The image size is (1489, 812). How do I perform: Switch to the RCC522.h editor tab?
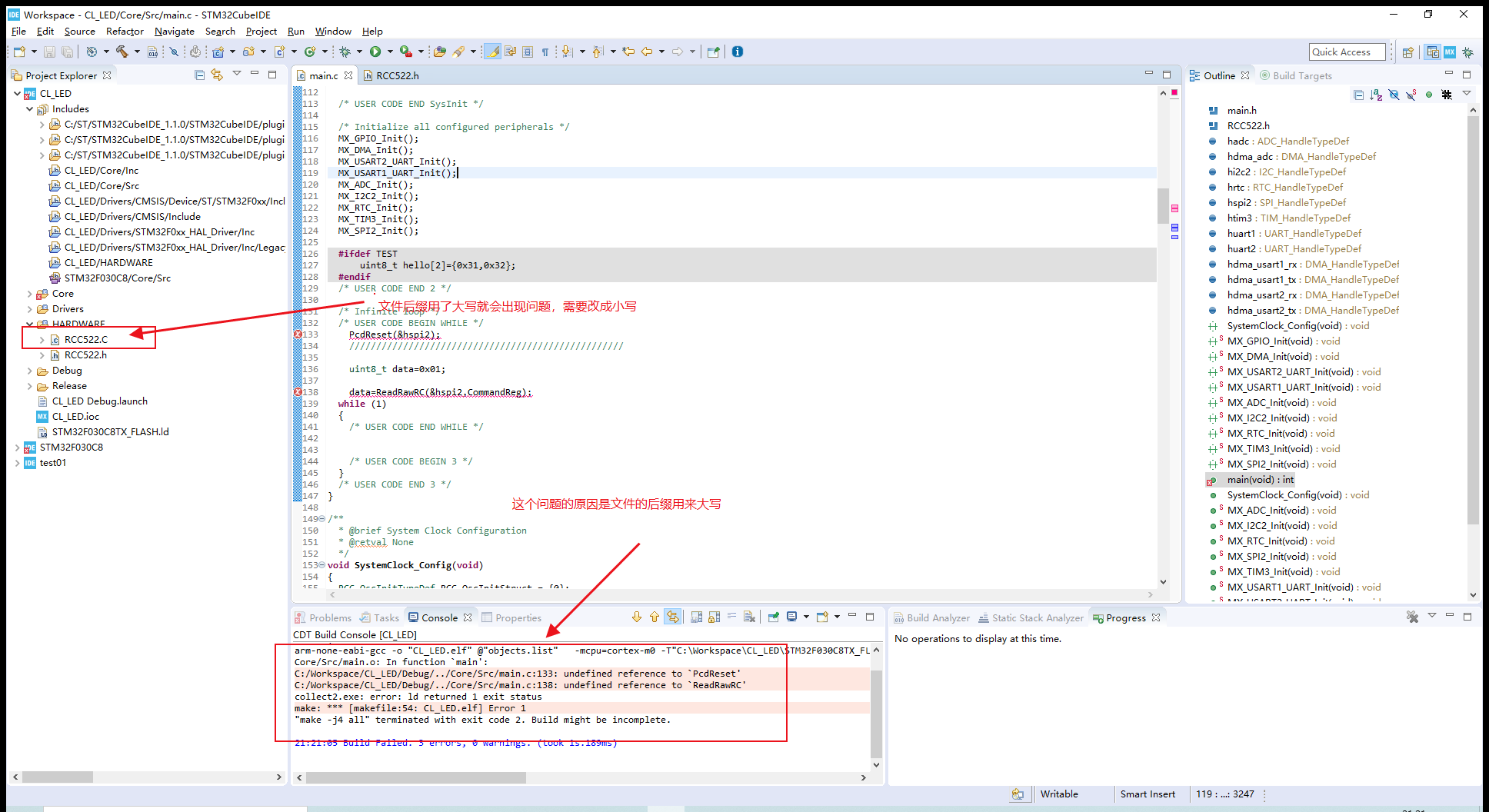pyautogui.click(x=391, y=75)
